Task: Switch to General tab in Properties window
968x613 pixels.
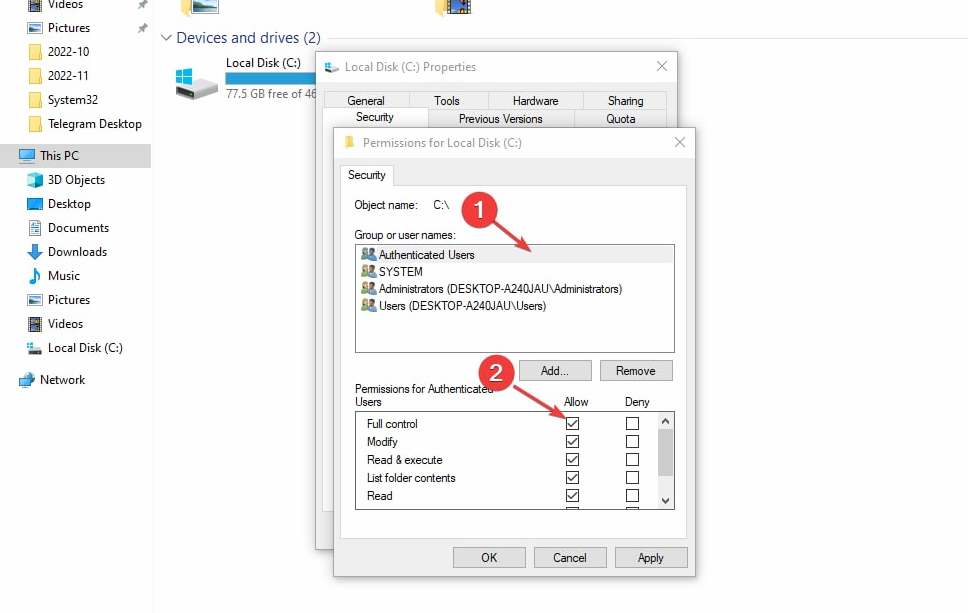Action: (366, 101)
